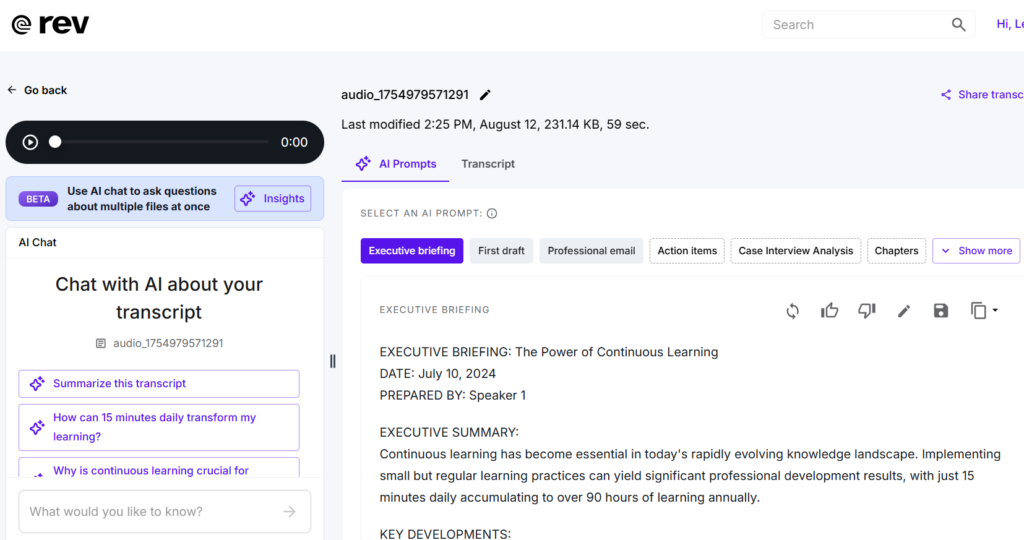Choose the Action items prompt
Image resolution: width=1024 pixels, height=540 pixels.
point(687,251)
